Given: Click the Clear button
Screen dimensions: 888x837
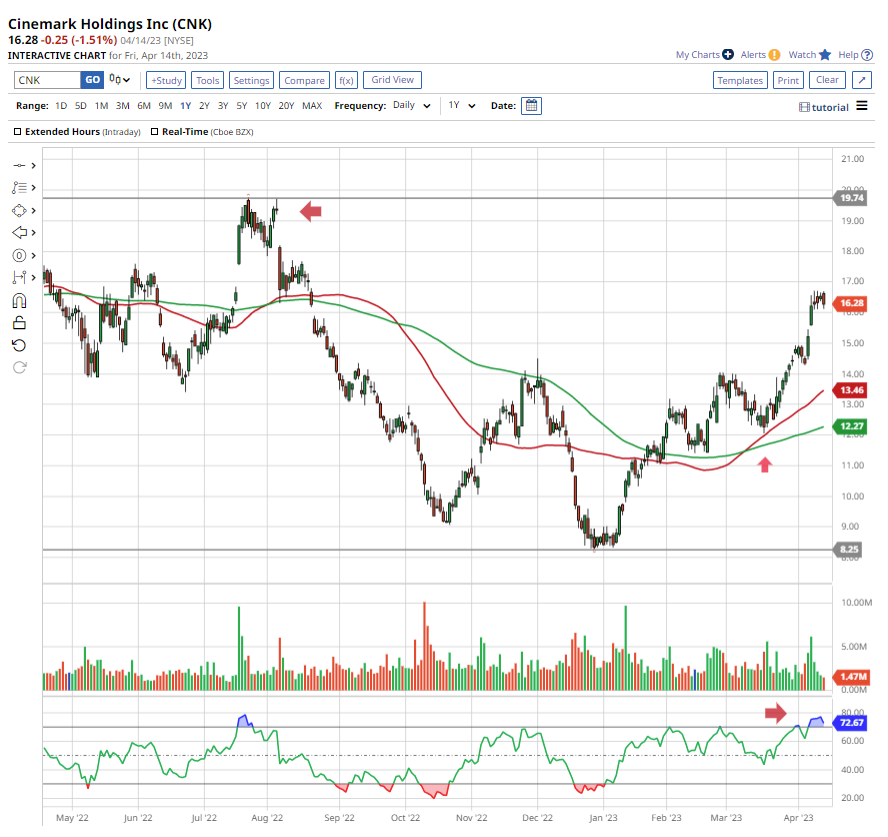Looking at the screenshot, I should 827,80.
